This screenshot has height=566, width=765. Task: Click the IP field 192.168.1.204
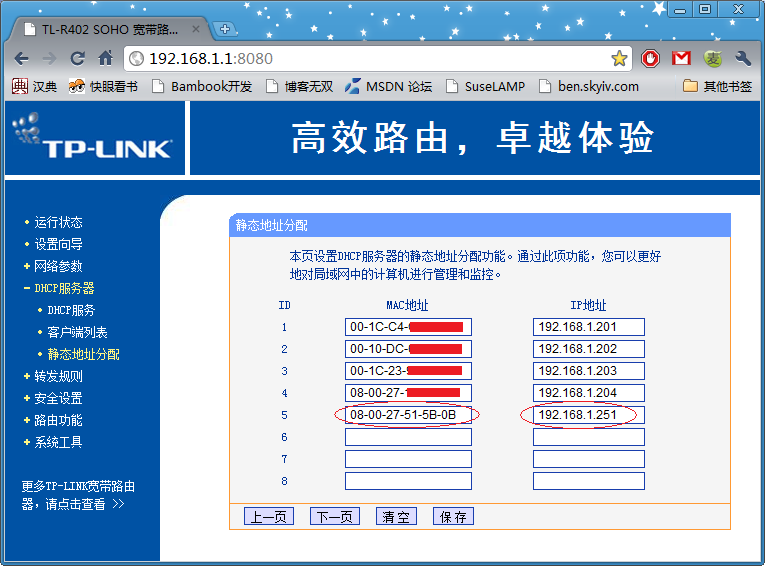[589, 393]
